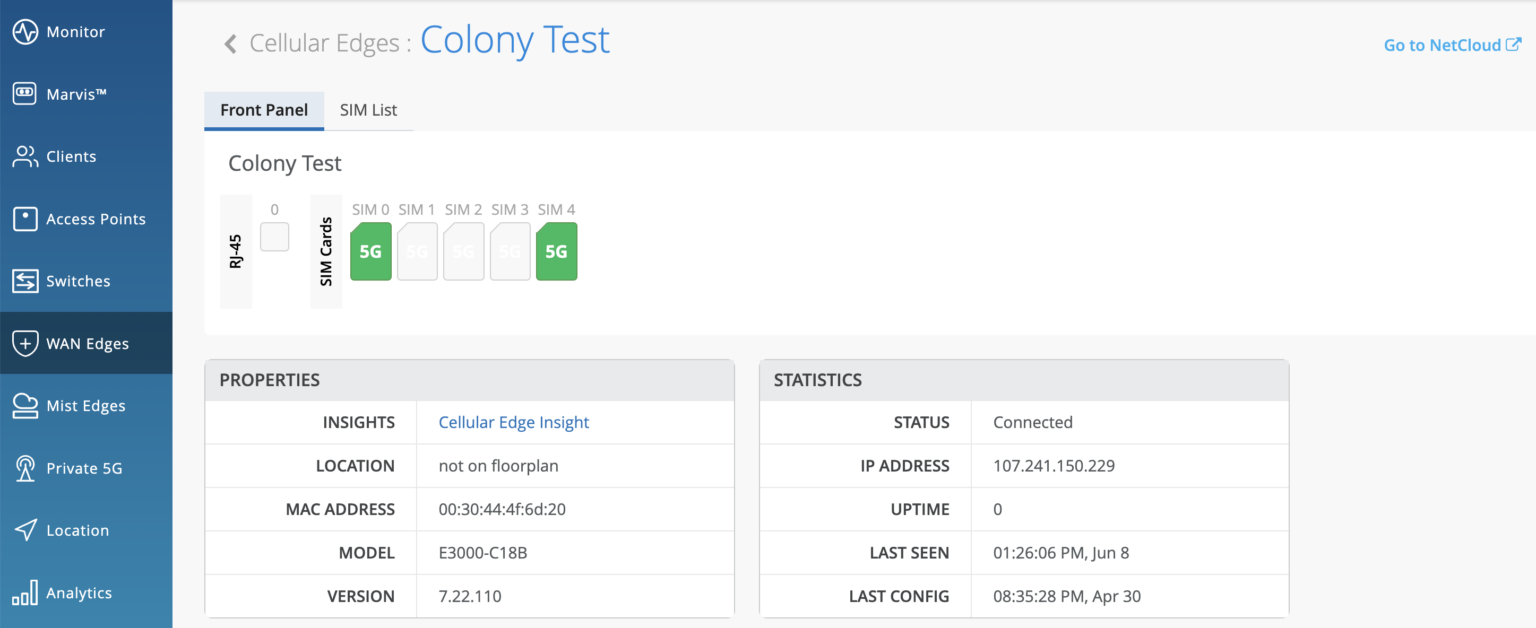1536x628 pixels.
Task: Click the Analytics bar chart icon
Action: 25,593
